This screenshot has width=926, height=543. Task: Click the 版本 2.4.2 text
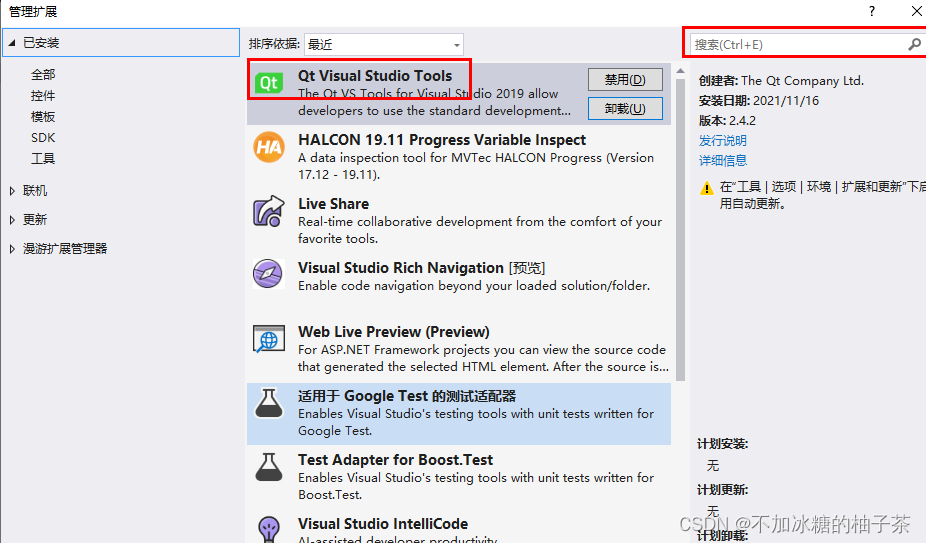coord(727,121)
